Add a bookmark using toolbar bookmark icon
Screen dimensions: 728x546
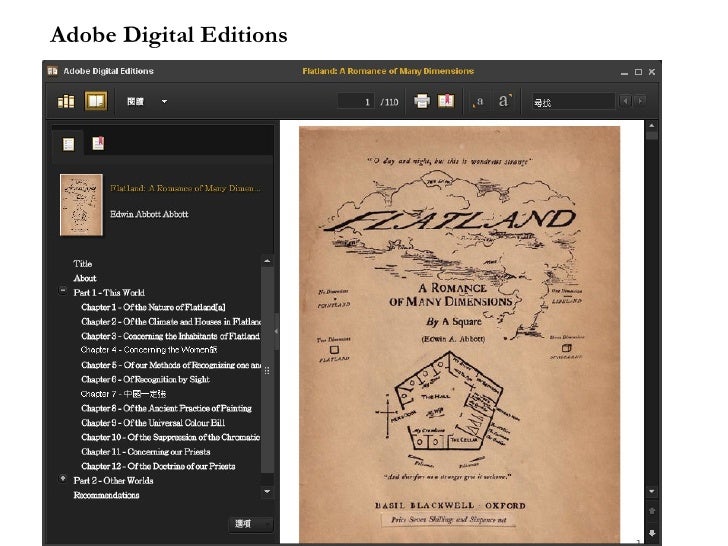pos(446,101)
